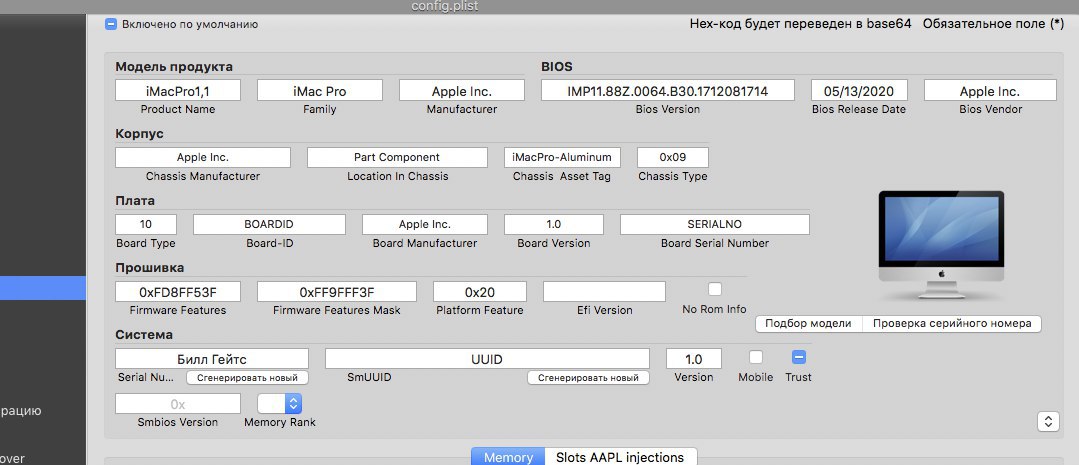Viewport: 1079px width, 465px height.
Task: Generate a new SmUUID
Action: click(588, 378)
